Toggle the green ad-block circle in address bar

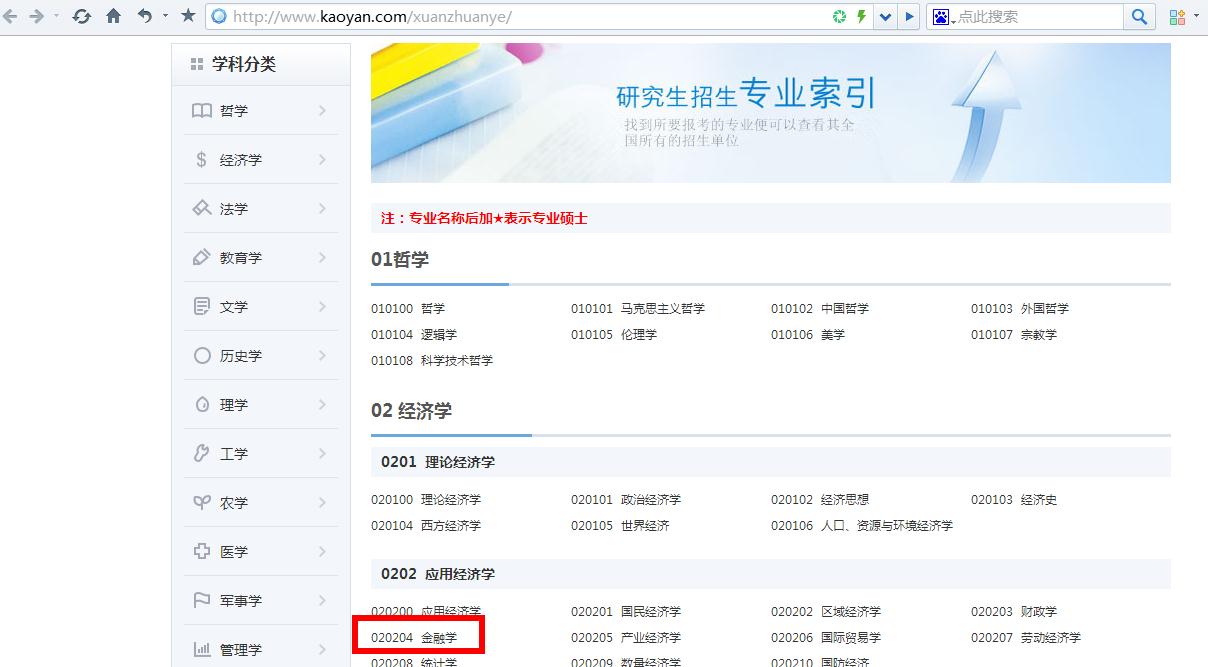838,16
